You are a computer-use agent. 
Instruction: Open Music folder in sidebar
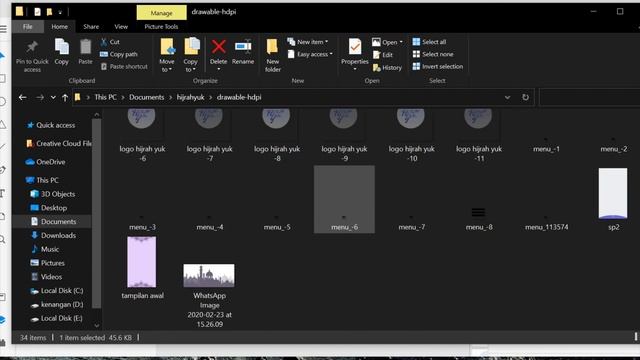pyautogui.click(x=45, y=249)
